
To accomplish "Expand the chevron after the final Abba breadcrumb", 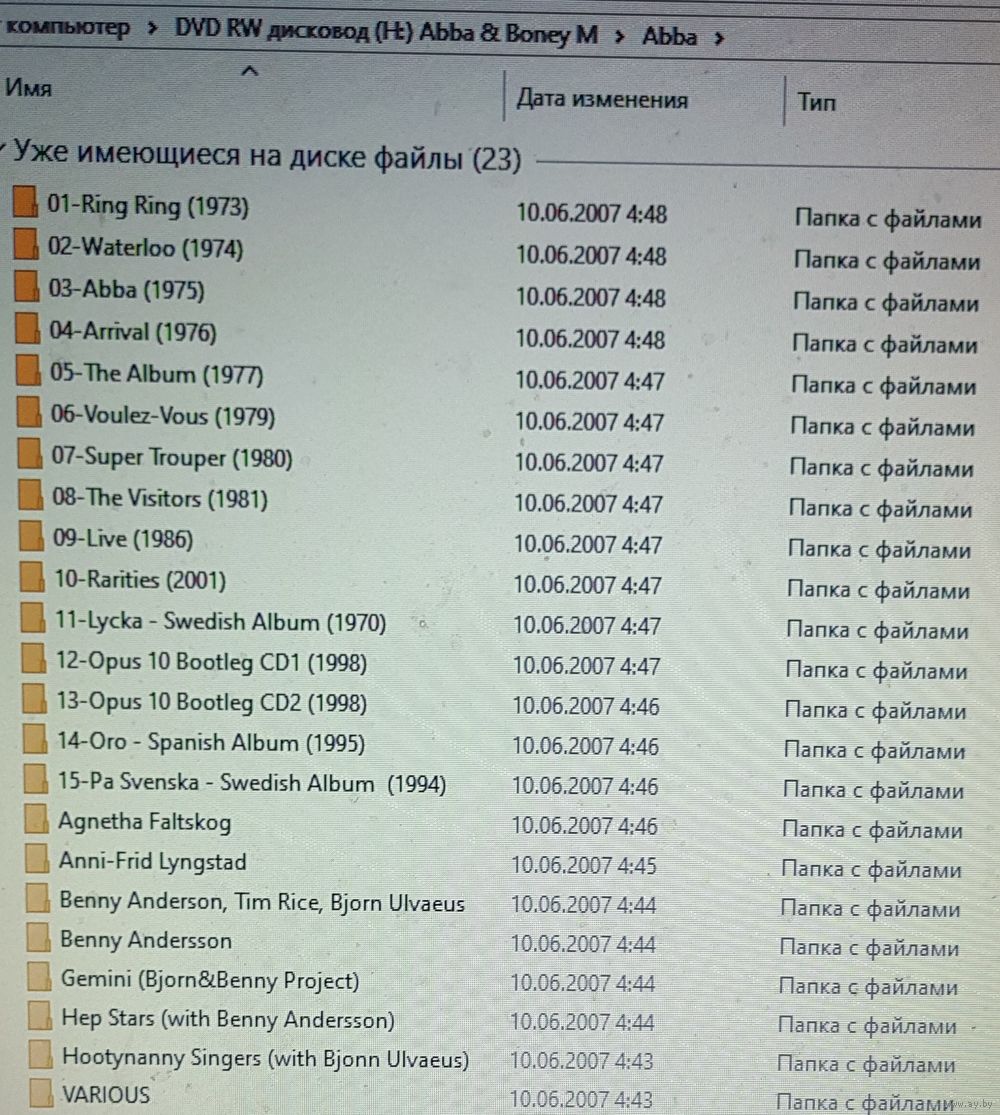I will point(719,38).
